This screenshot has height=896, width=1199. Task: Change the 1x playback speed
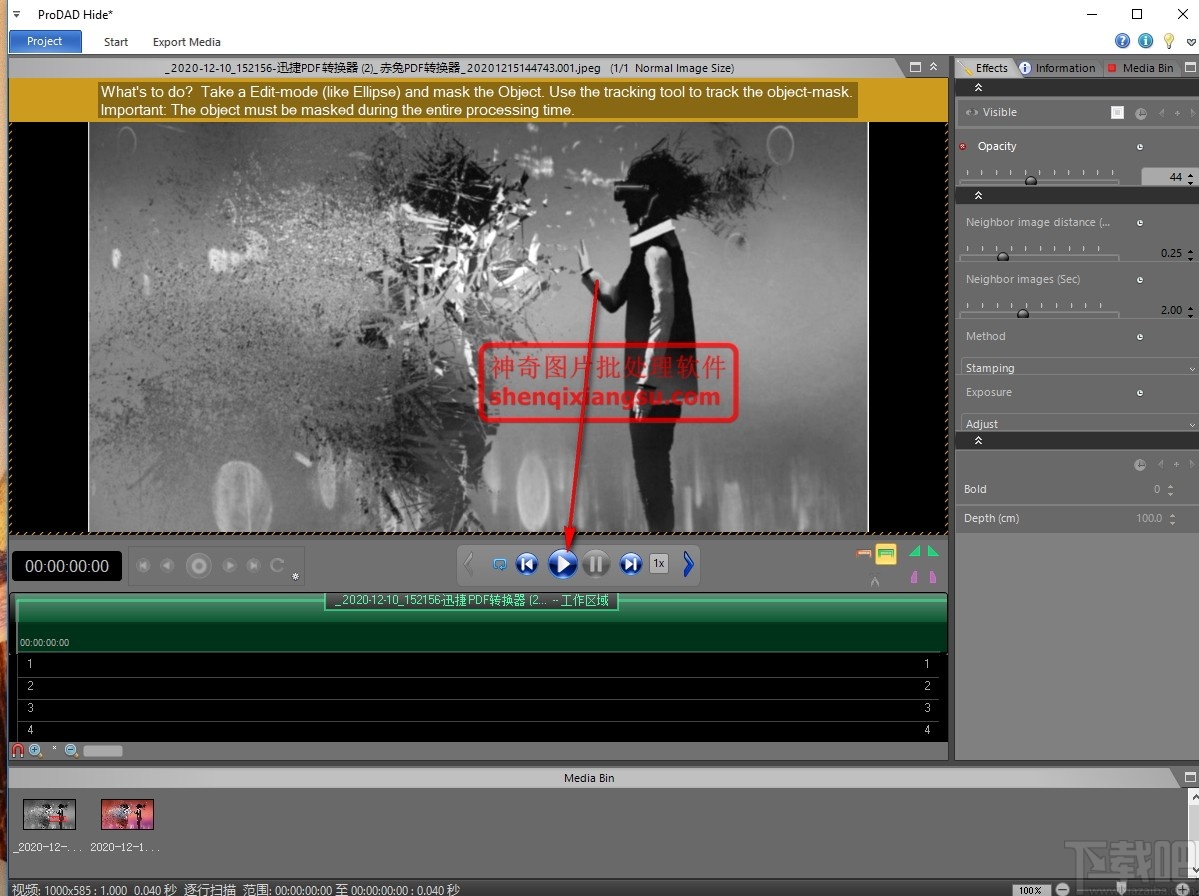[x=658, y=563]
